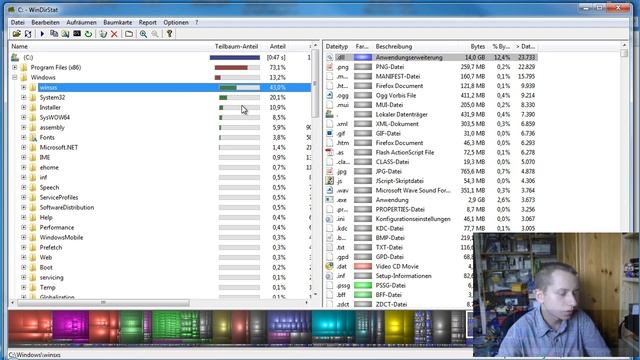Click the Open drive toolbar icon
Viewport: 640px width, 360px height.
coord(16,34)
